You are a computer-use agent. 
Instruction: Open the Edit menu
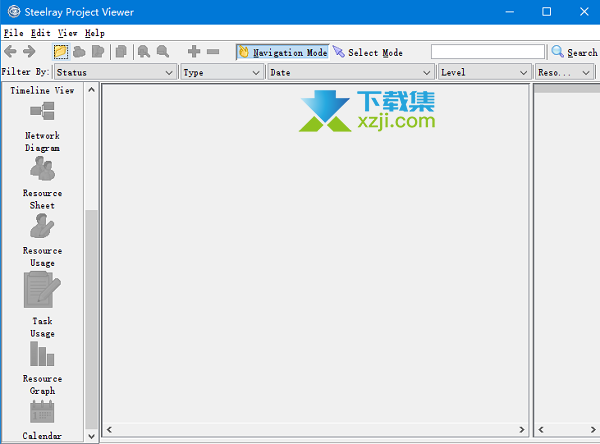coord(41,33)
